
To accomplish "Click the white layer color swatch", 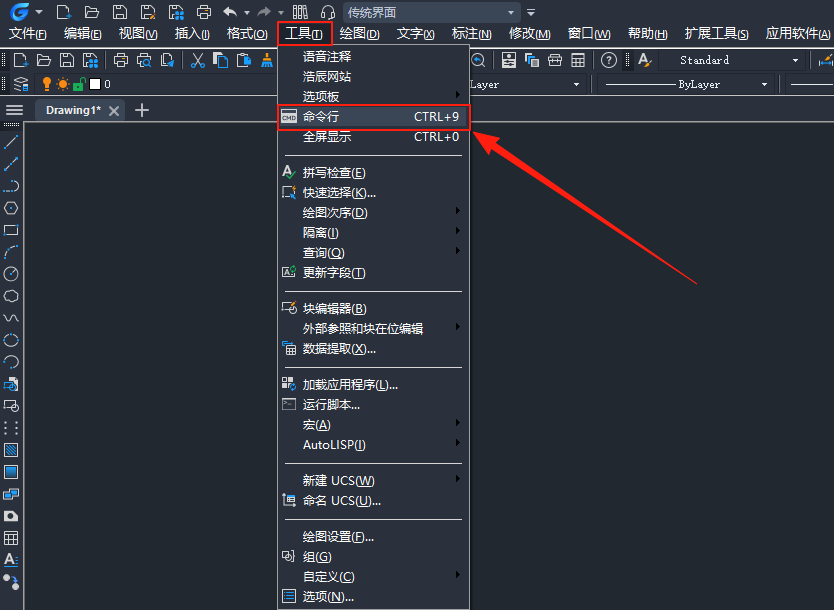I will [94, 85].
